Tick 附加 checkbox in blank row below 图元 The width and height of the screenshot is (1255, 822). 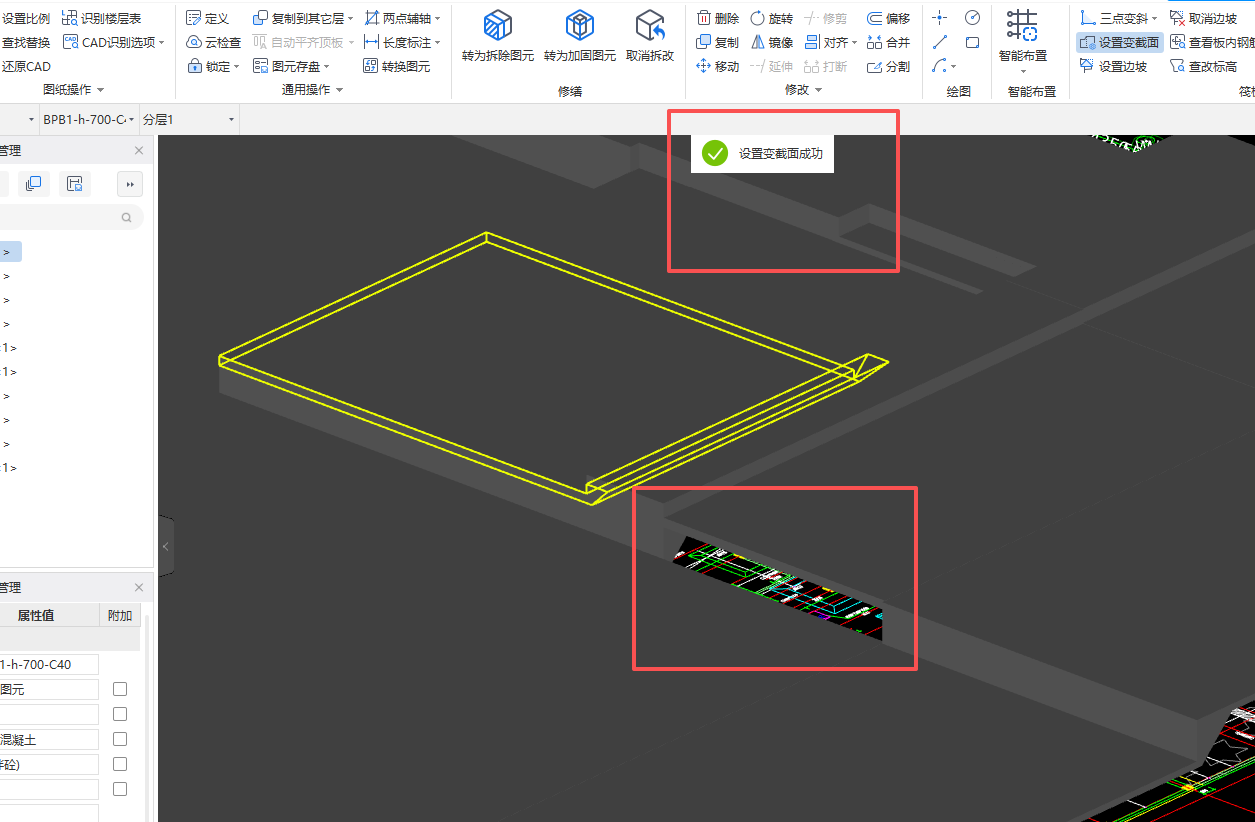point(120,714)
